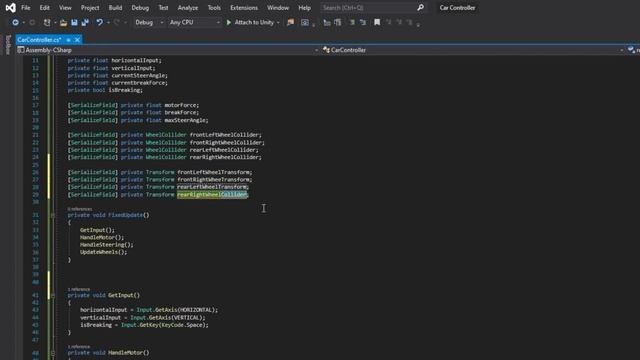This screenshot has width=640, height=360.
Task: Open the Any CPU platform dropdown
Action: click(194, 22)
